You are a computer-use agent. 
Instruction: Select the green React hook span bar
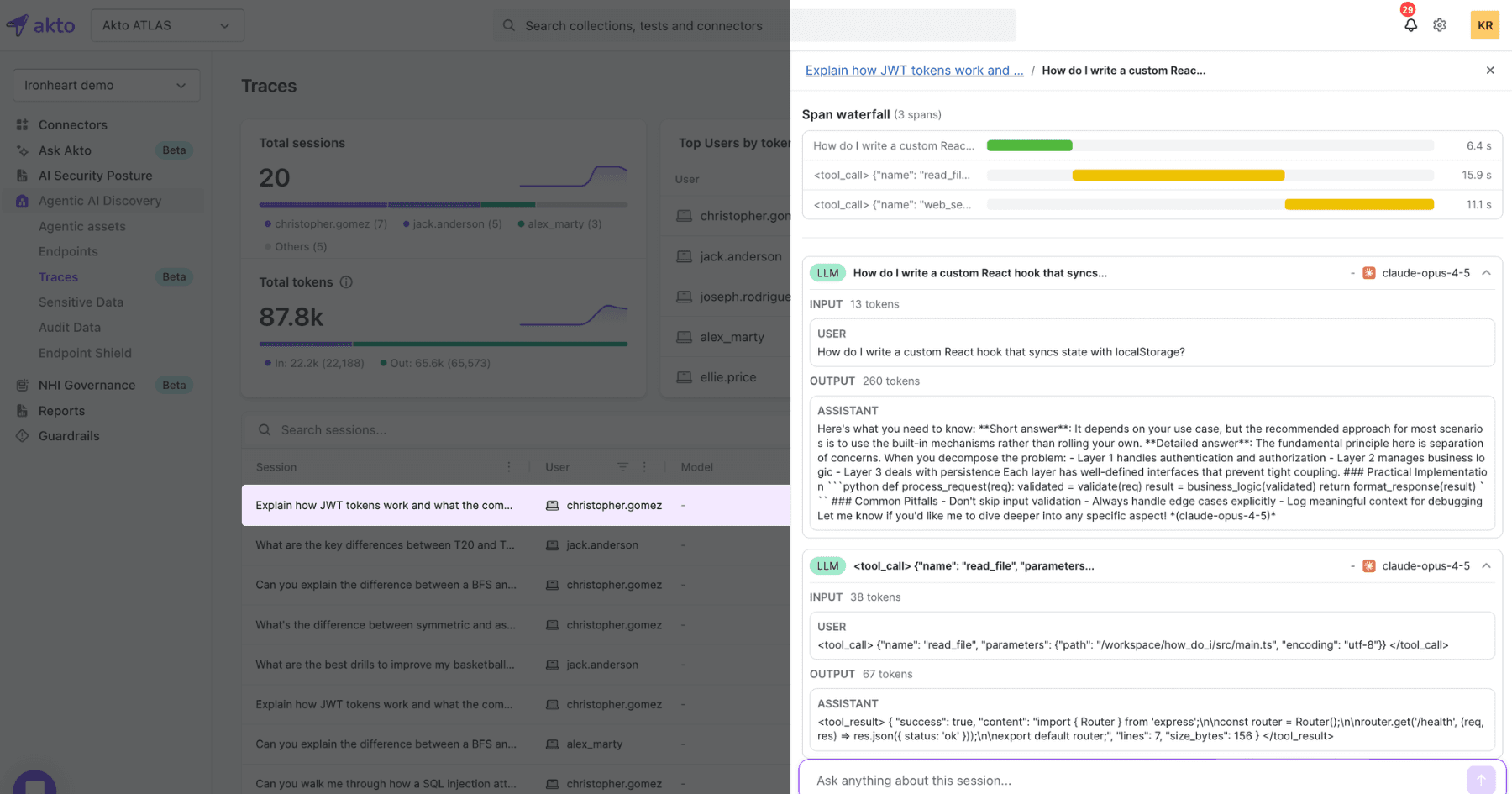1030,145
